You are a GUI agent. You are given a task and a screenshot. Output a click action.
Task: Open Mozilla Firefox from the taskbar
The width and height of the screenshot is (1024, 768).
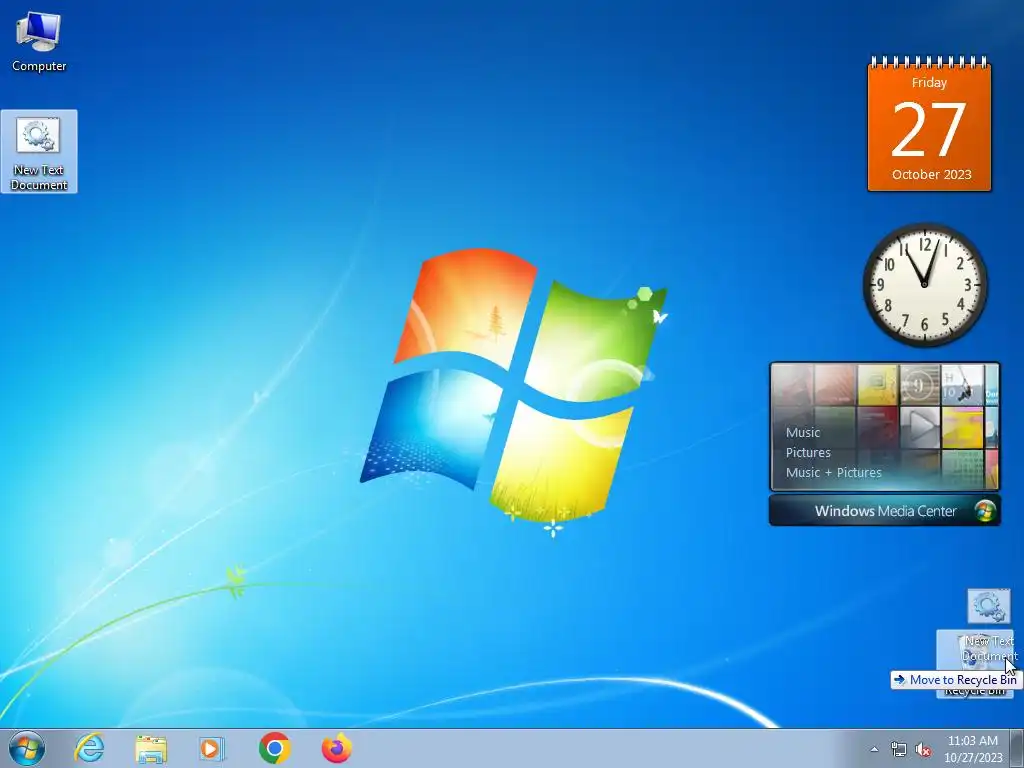[336, 748]
